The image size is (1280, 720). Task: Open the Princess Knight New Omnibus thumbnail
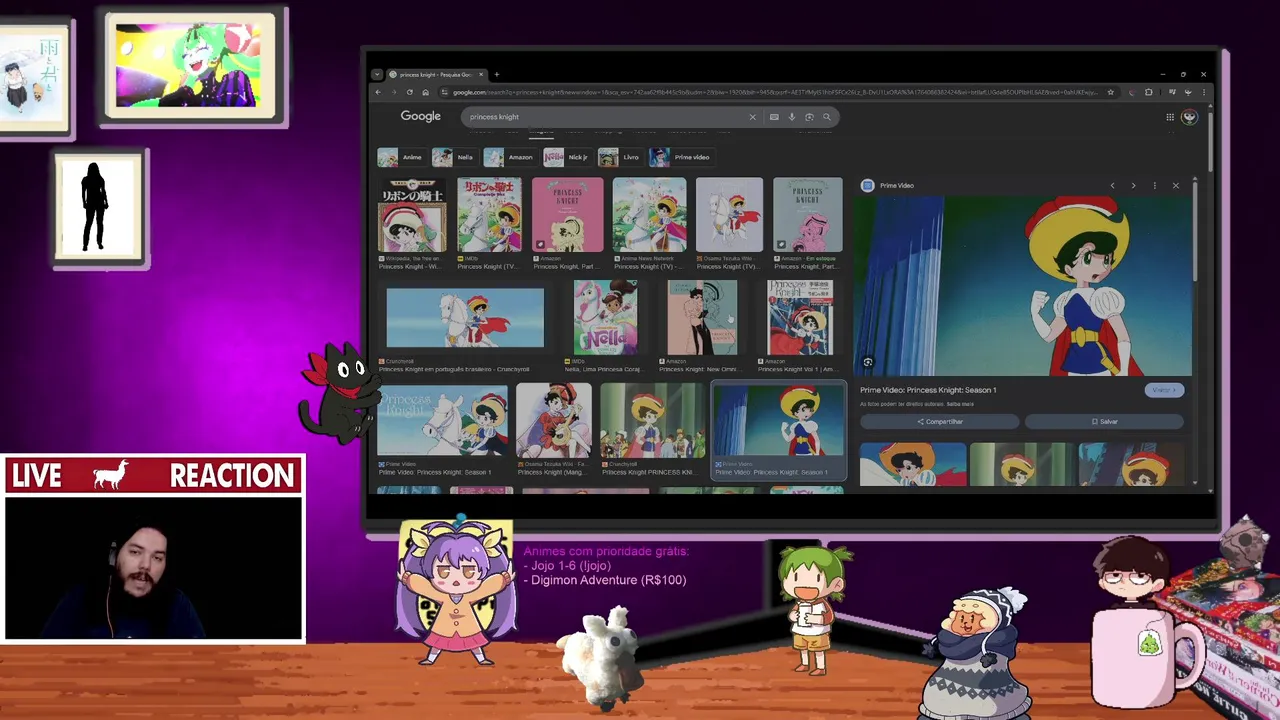tap(702, 318)
